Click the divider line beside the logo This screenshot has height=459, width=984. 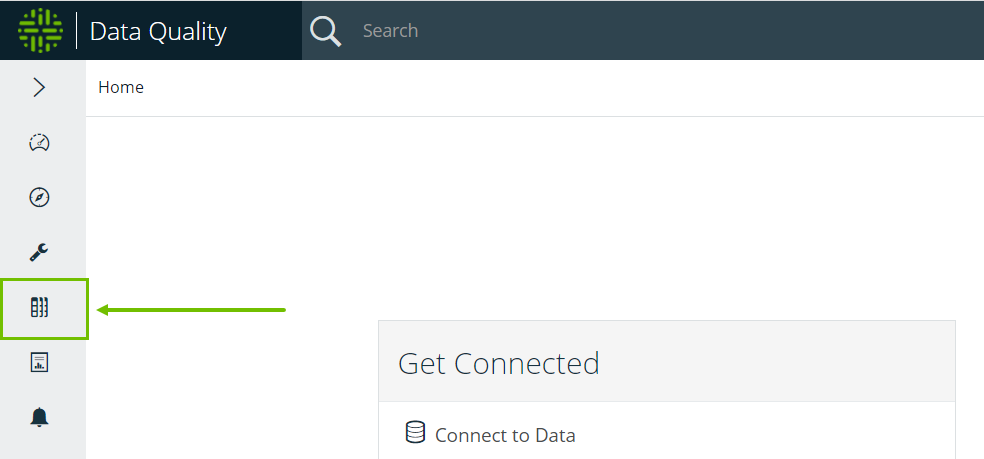tap(77, 31)
